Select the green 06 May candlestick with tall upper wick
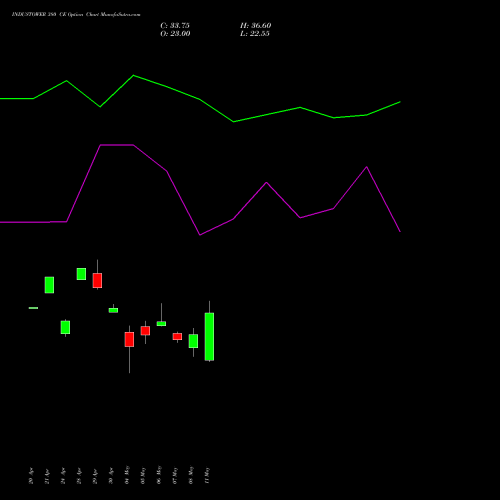The image size is (500, 500). point(161,323)
